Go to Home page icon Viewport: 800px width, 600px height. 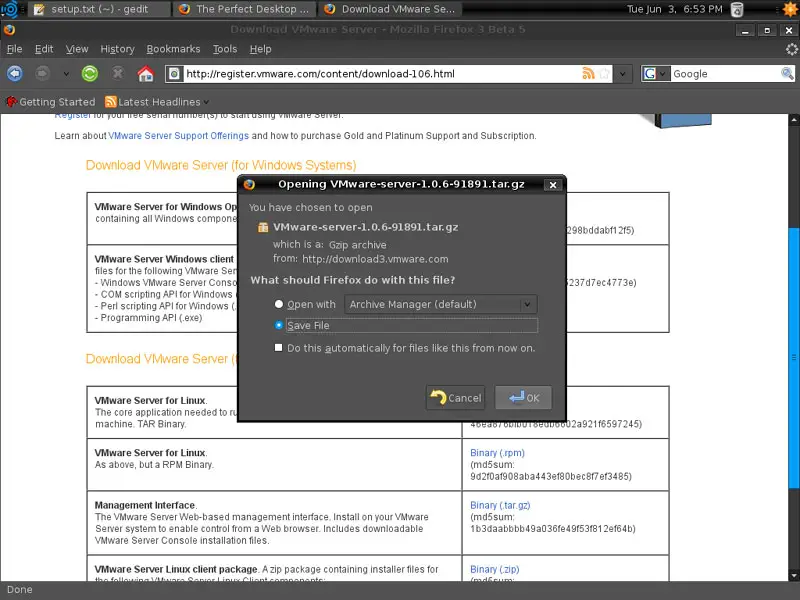tap(145, 73)
